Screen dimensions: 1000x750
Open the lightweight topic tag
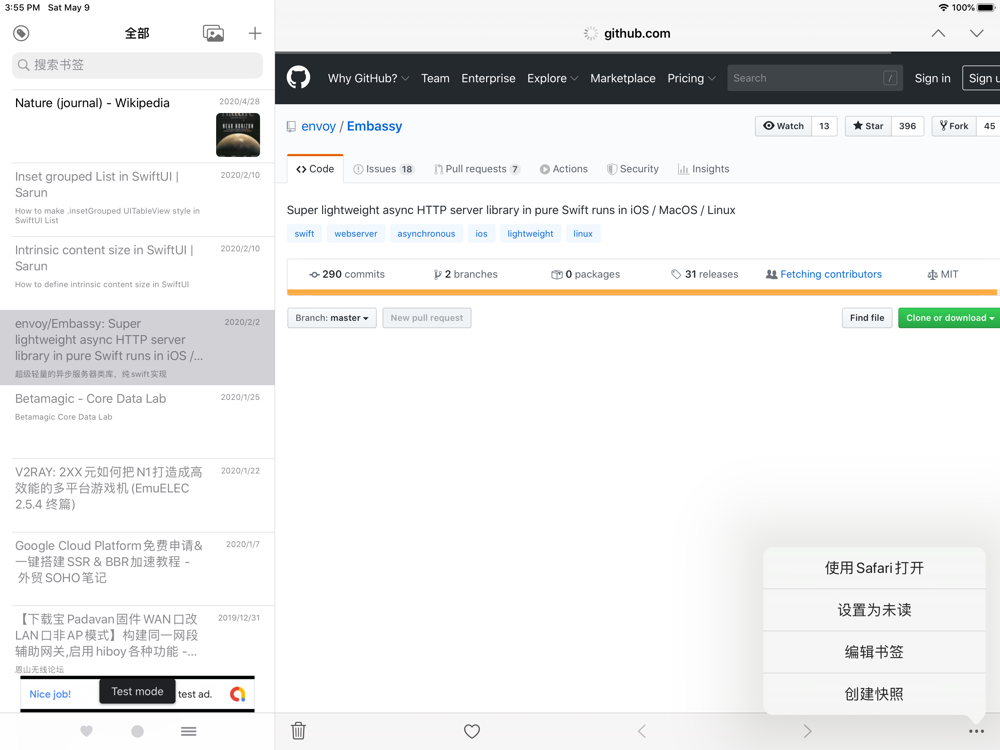coord(530,233)
